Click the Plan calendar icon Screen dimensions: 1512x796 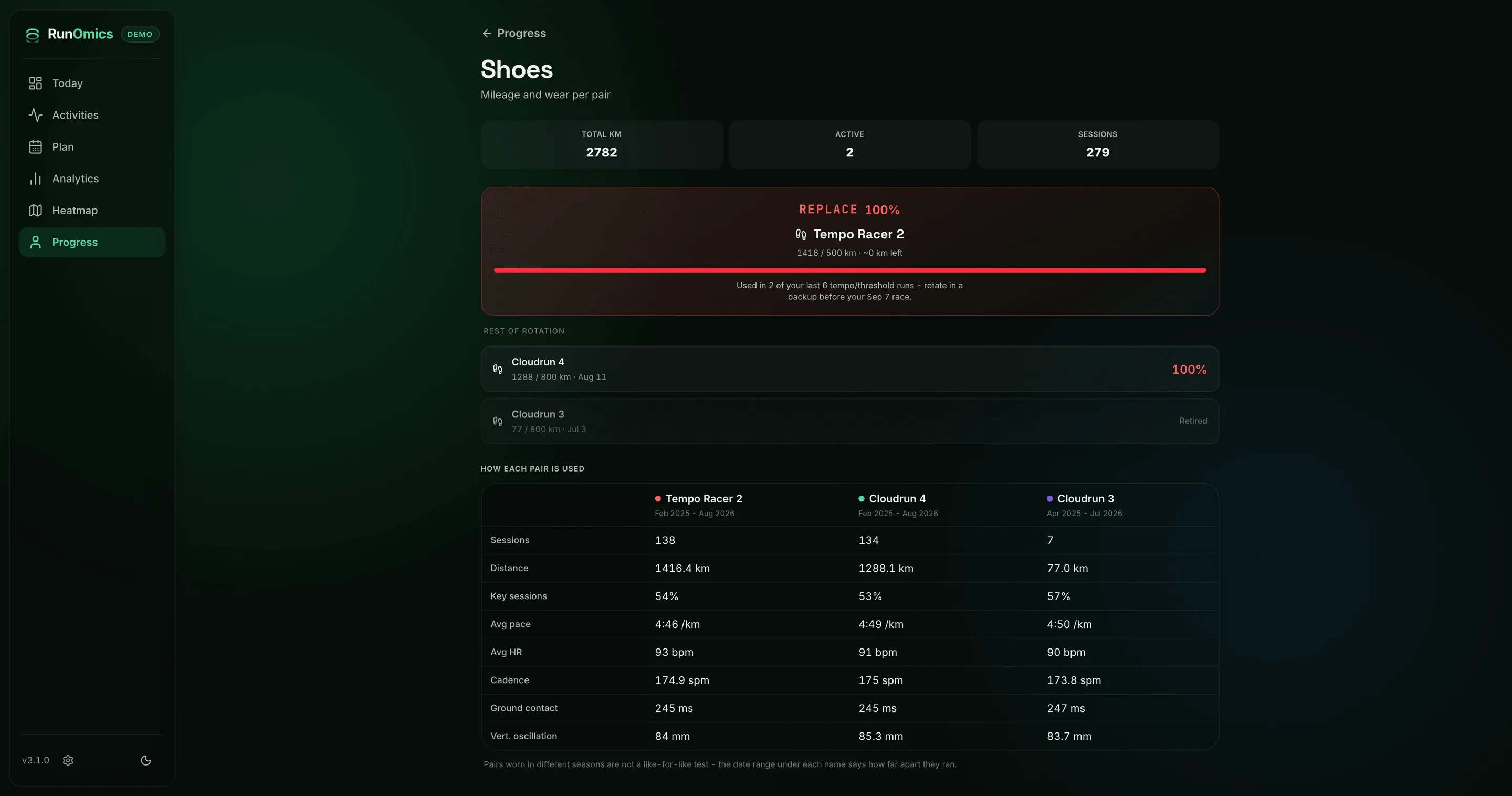[35, 146]
